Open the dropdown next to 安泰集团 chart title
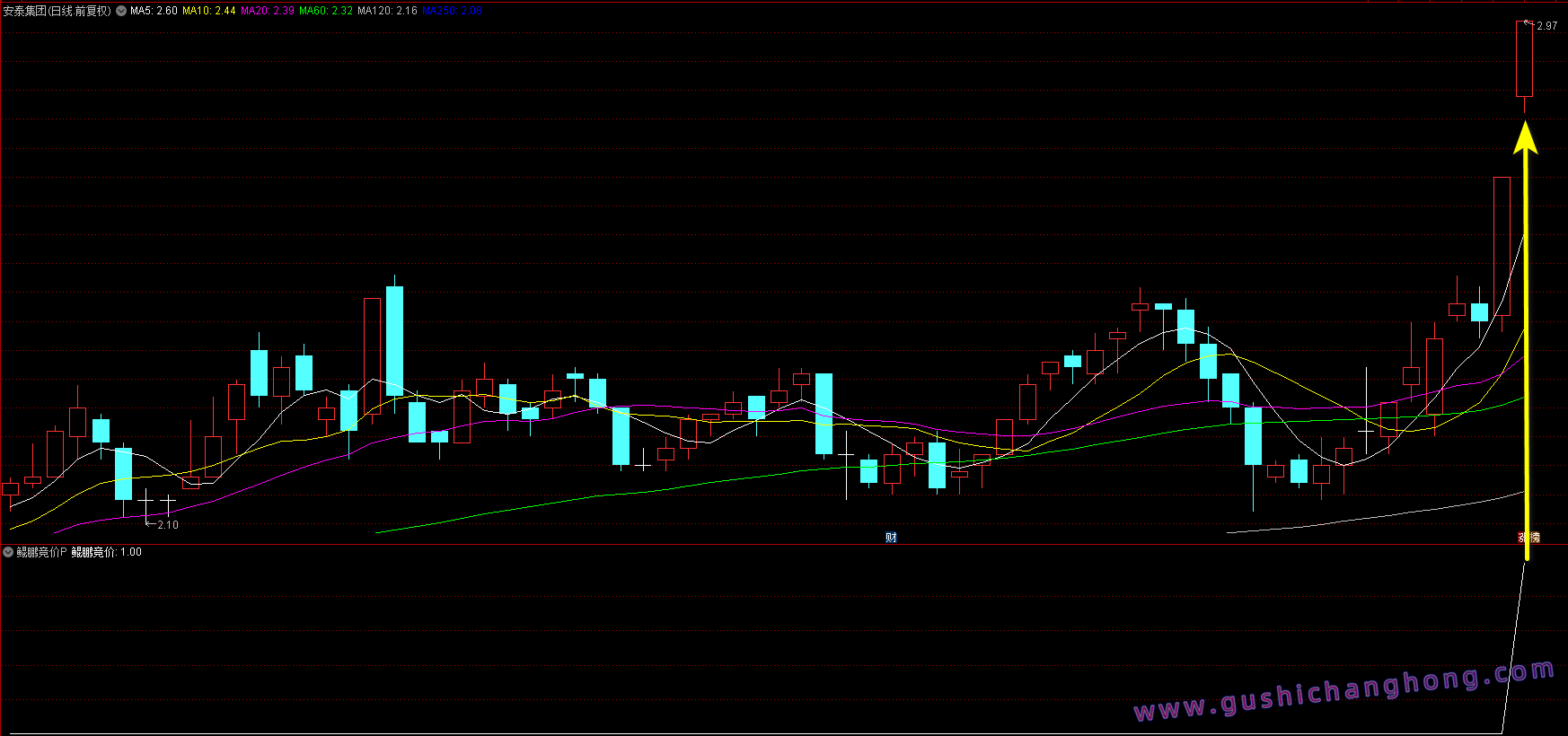This screenshot has height=736, width=1568. click(121, 11)
